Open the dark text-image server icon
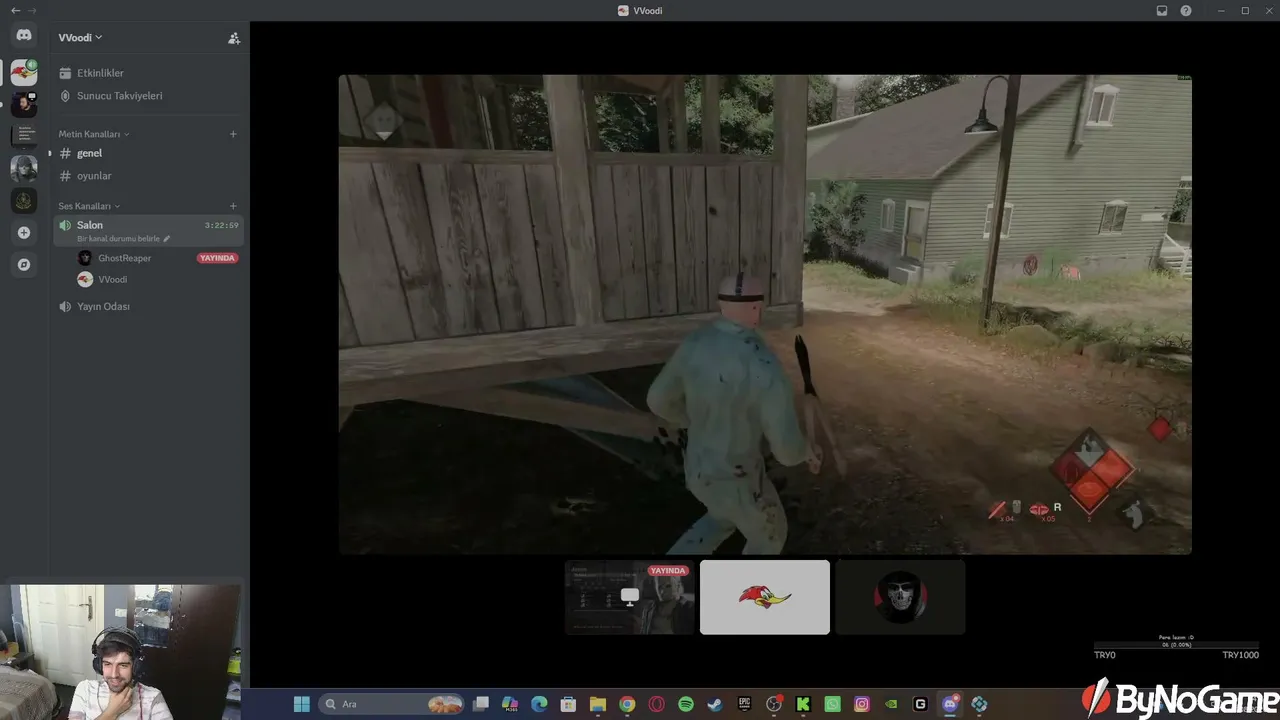The height and width of the screenshot is (720, 1280). pos(24,136)
